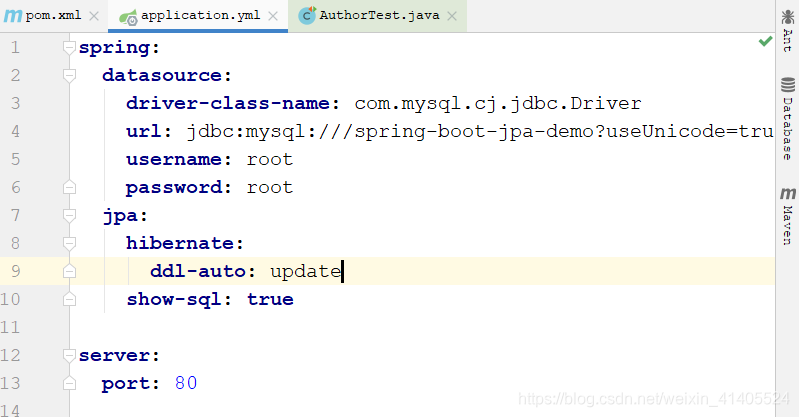
Task: Close the pom.xml tab
Action: click(x=94, y=16)
